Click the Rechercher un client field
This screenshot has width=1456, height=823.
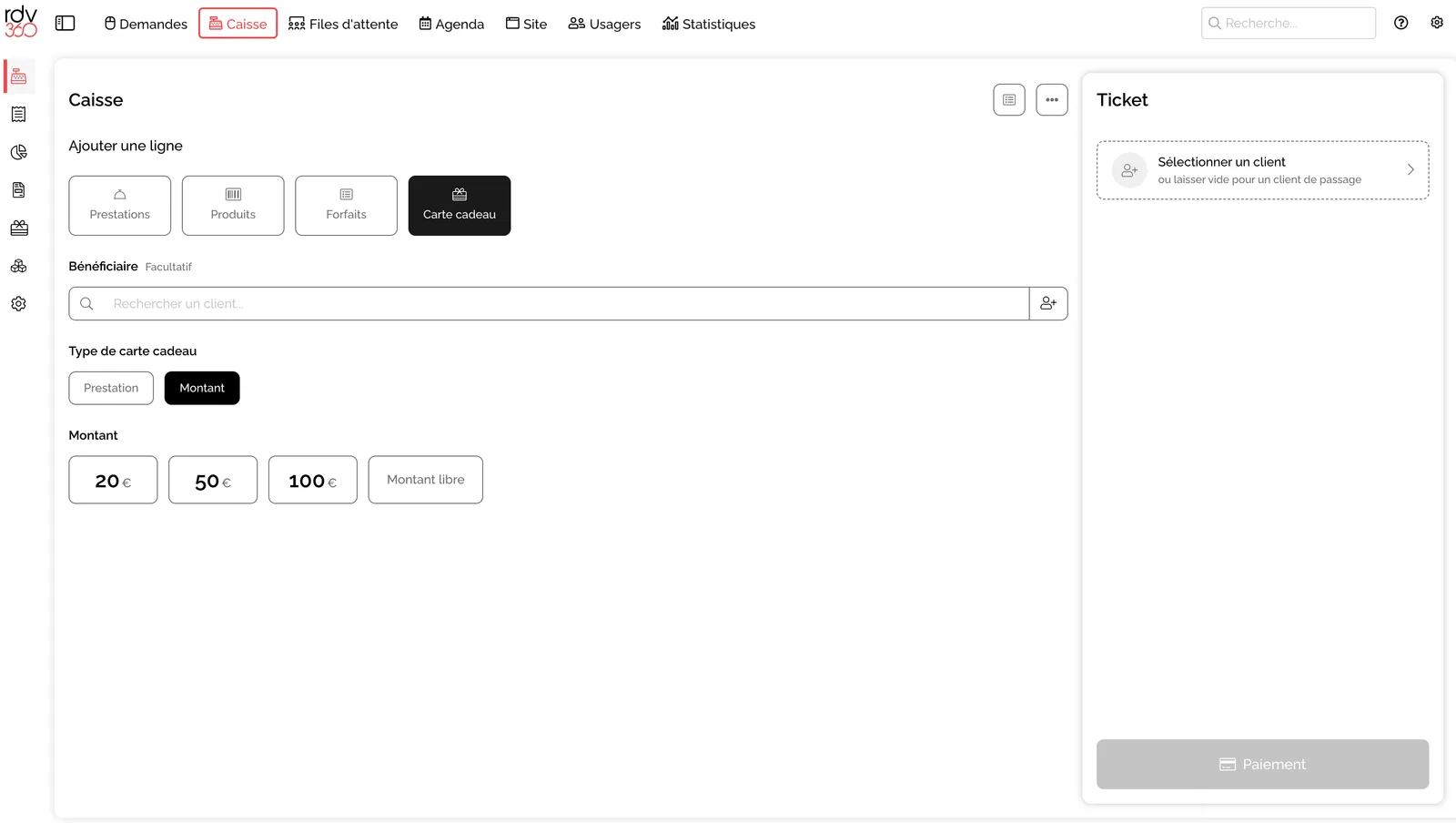tap(549, 304)
